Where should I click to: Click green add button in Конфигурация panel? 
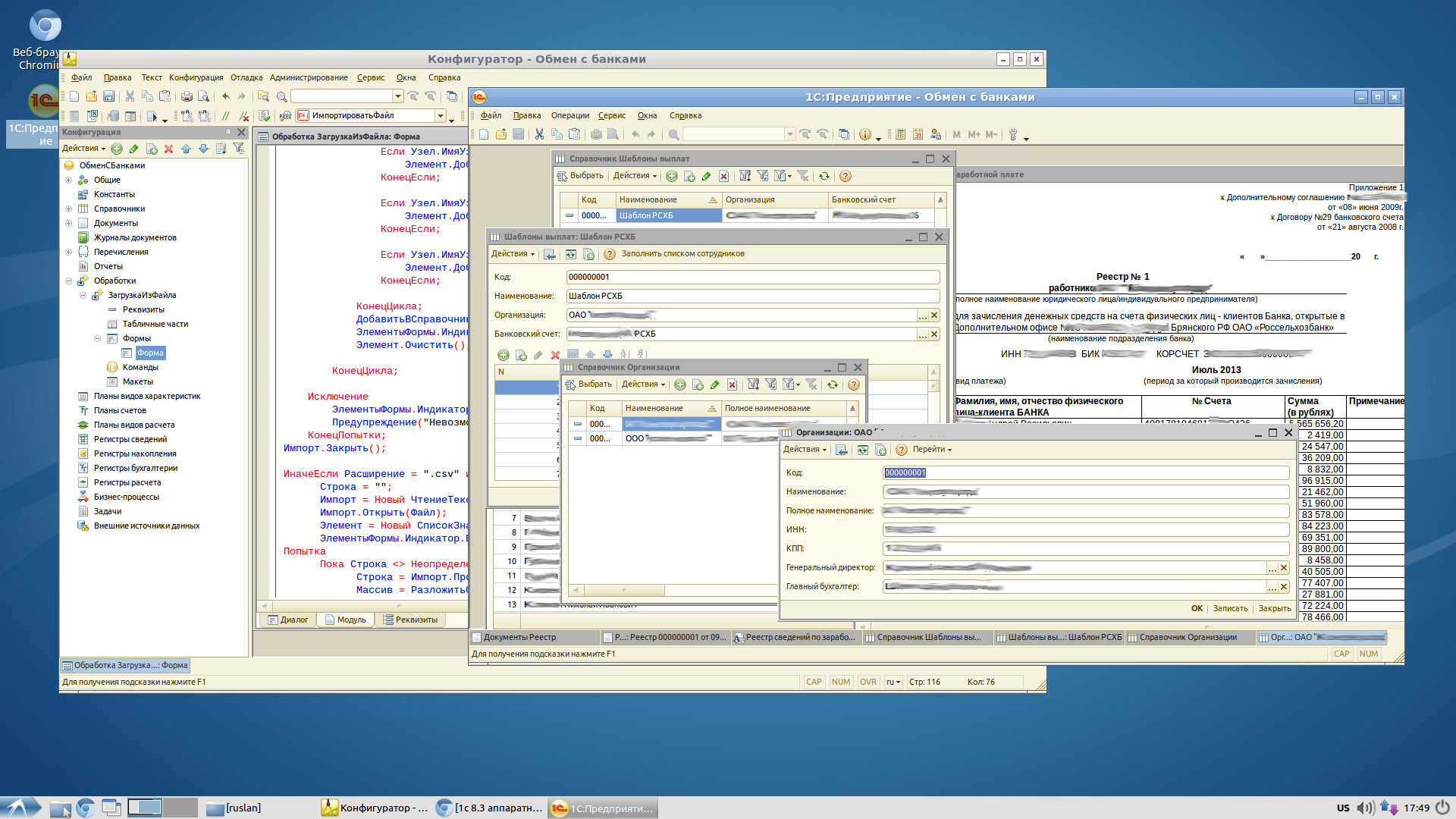[x=117, y=149]
